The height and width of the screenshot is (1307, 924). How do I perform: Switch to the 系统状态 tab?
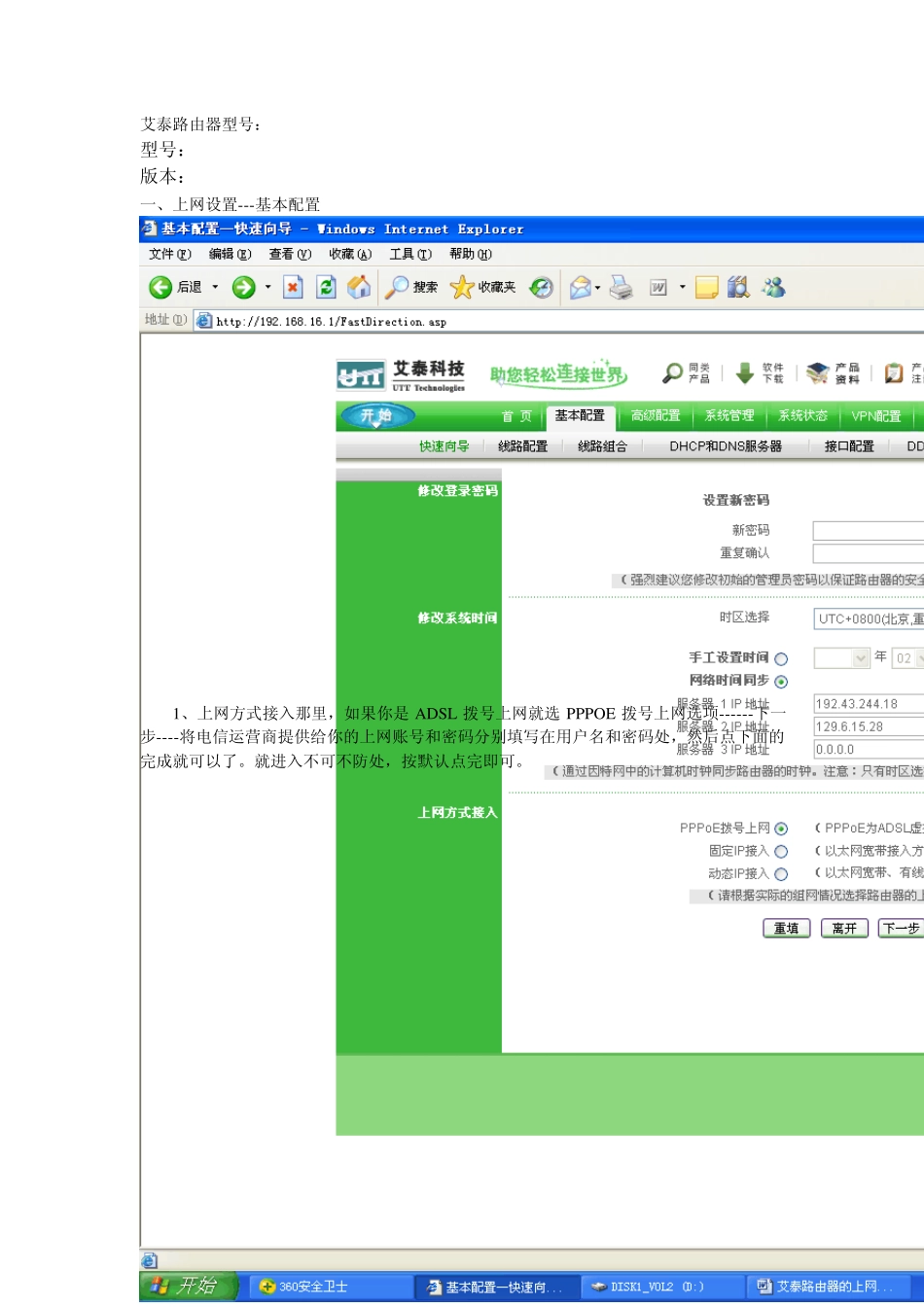tap(803, 416)
